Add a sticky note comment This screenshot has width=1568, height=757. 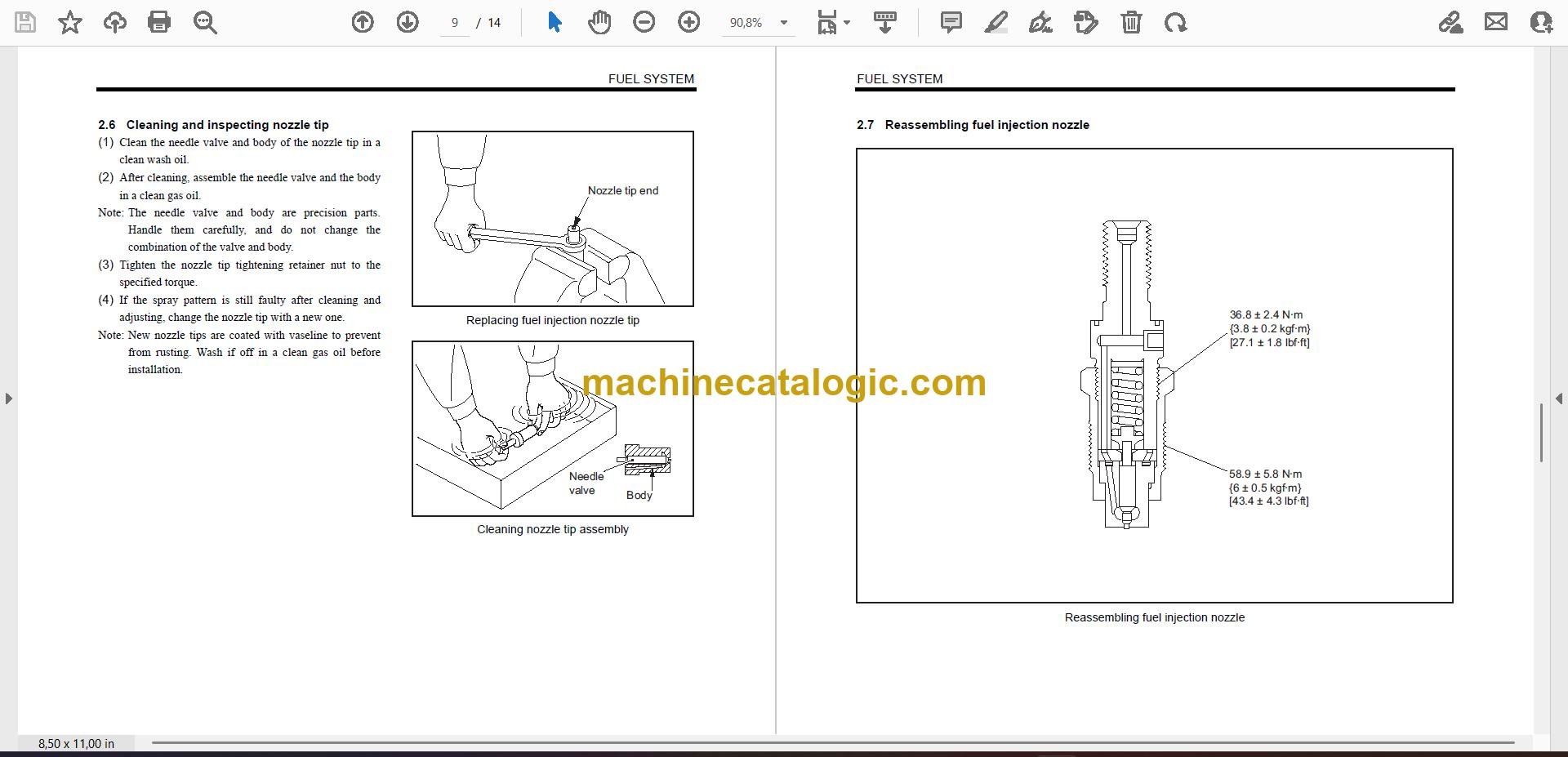click(x=951, y=22)
